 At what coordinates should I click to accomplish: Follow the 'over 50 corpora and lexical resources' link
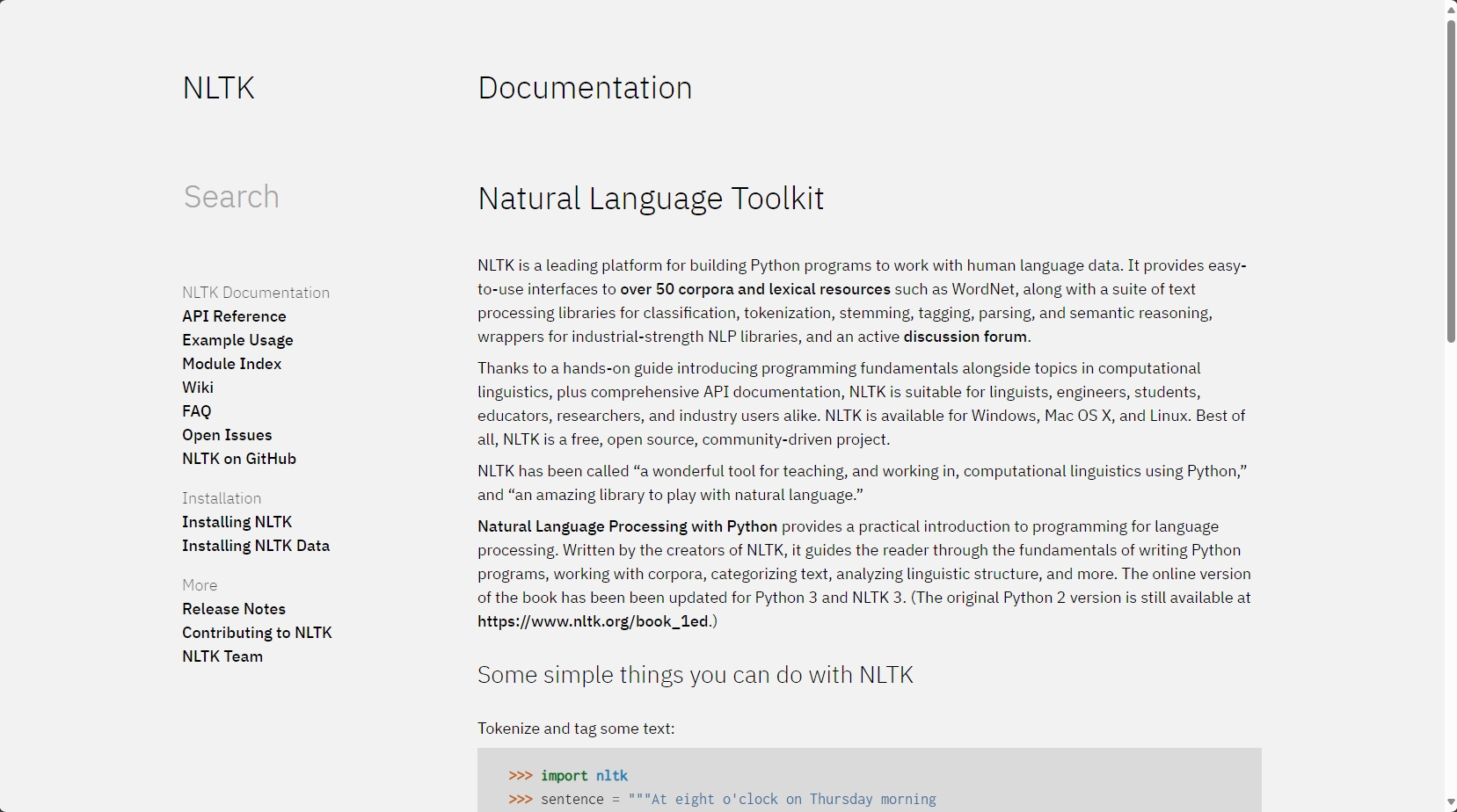pos(754,289)
